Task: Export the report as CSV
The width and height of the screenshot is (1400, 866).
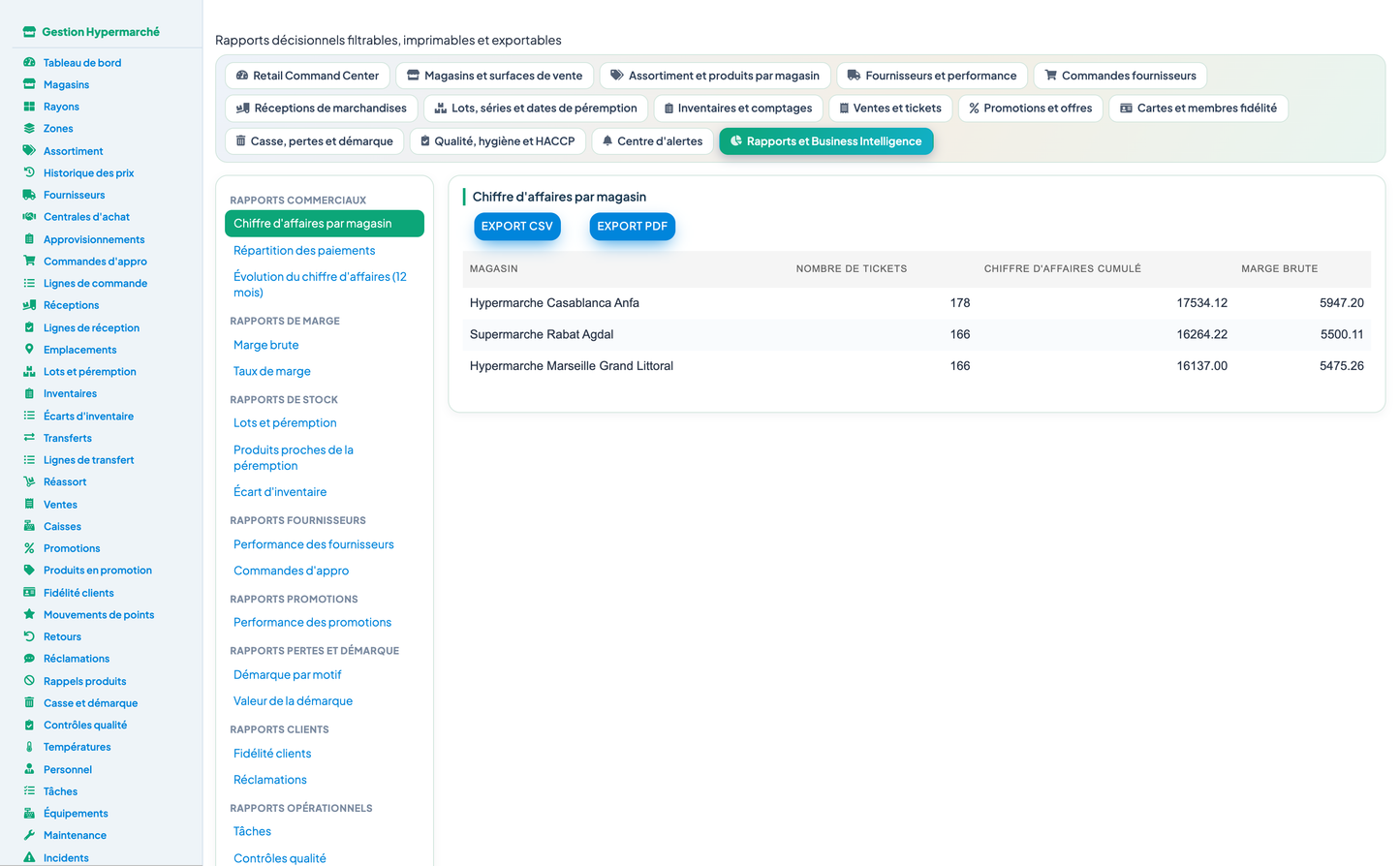Action: (x=517, y=227)
